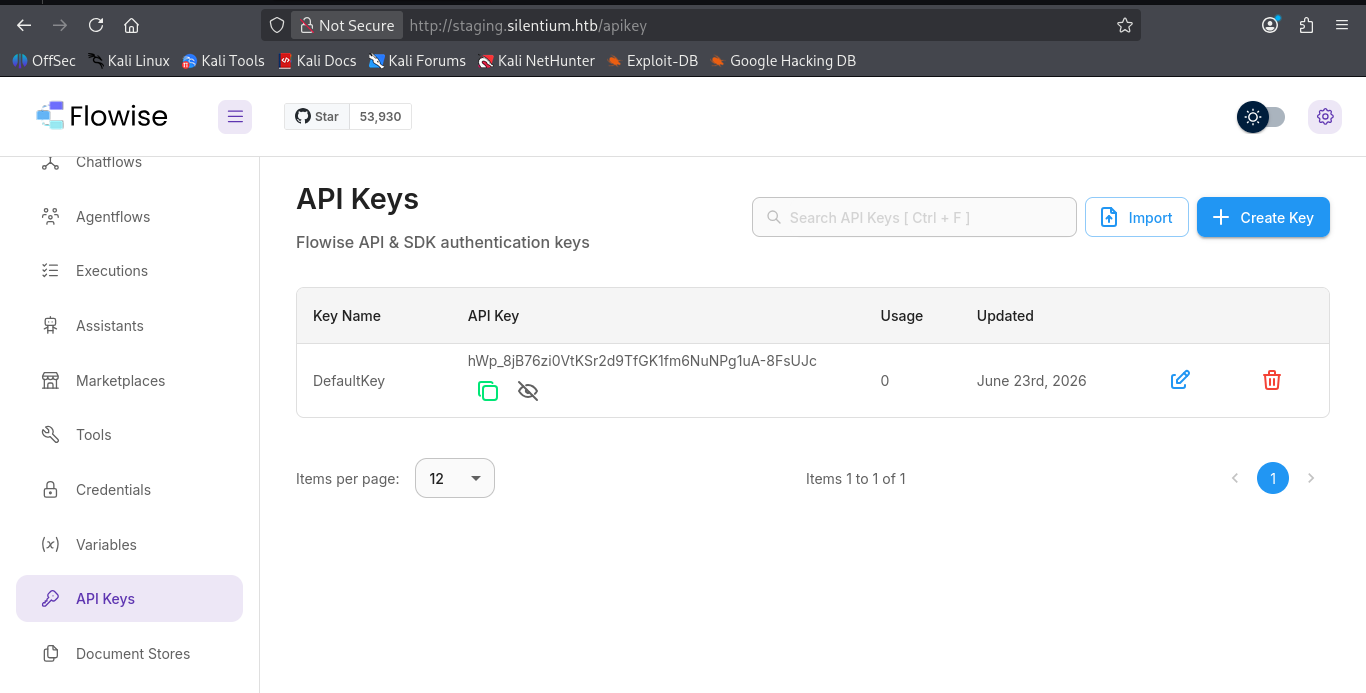The image size is (1366, 693).
Task: Delete the DefaultKey entry
Action: [1272, 380]
